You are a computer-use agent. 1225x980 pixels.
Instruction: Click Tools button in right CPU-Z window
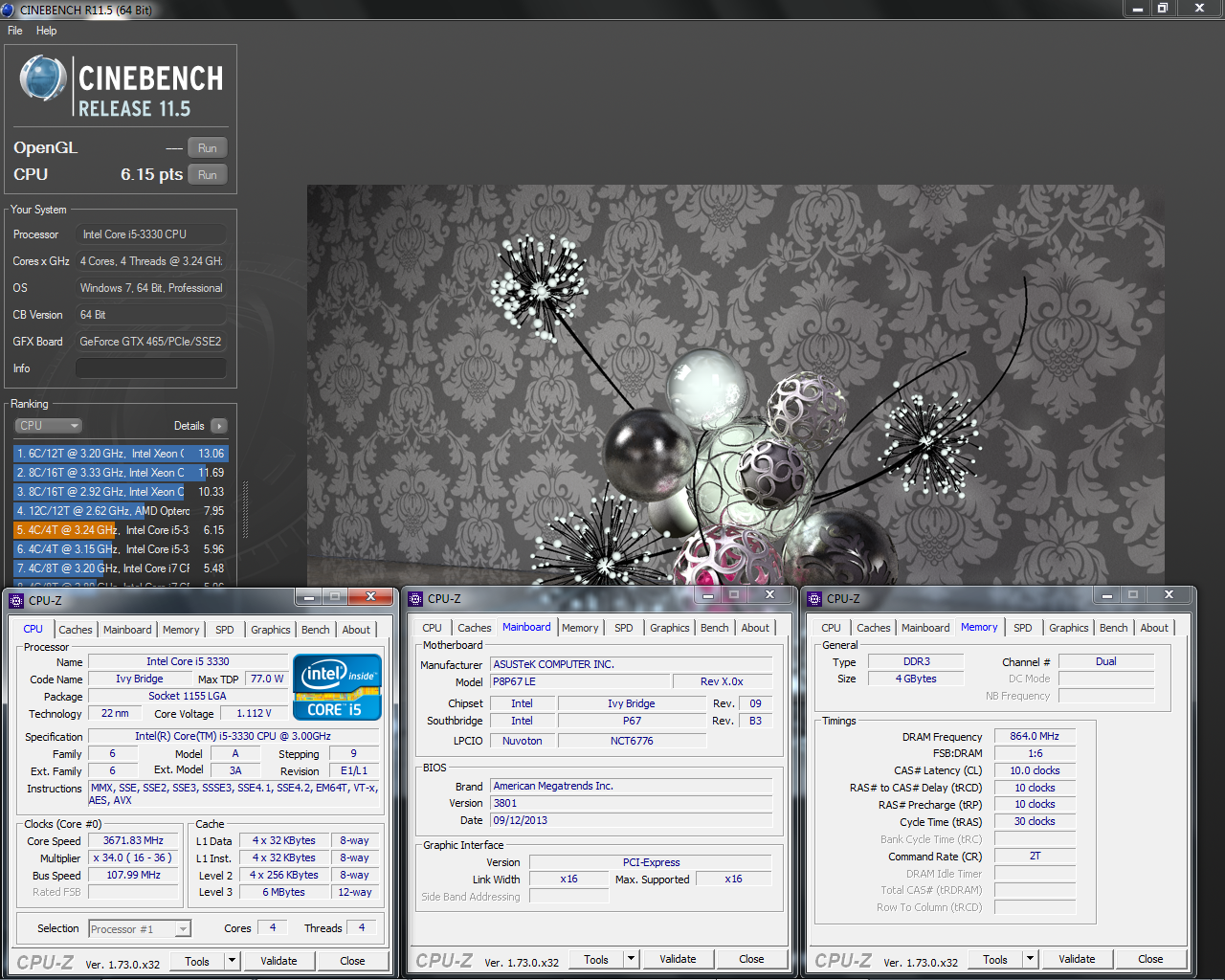tap(995, 960)
